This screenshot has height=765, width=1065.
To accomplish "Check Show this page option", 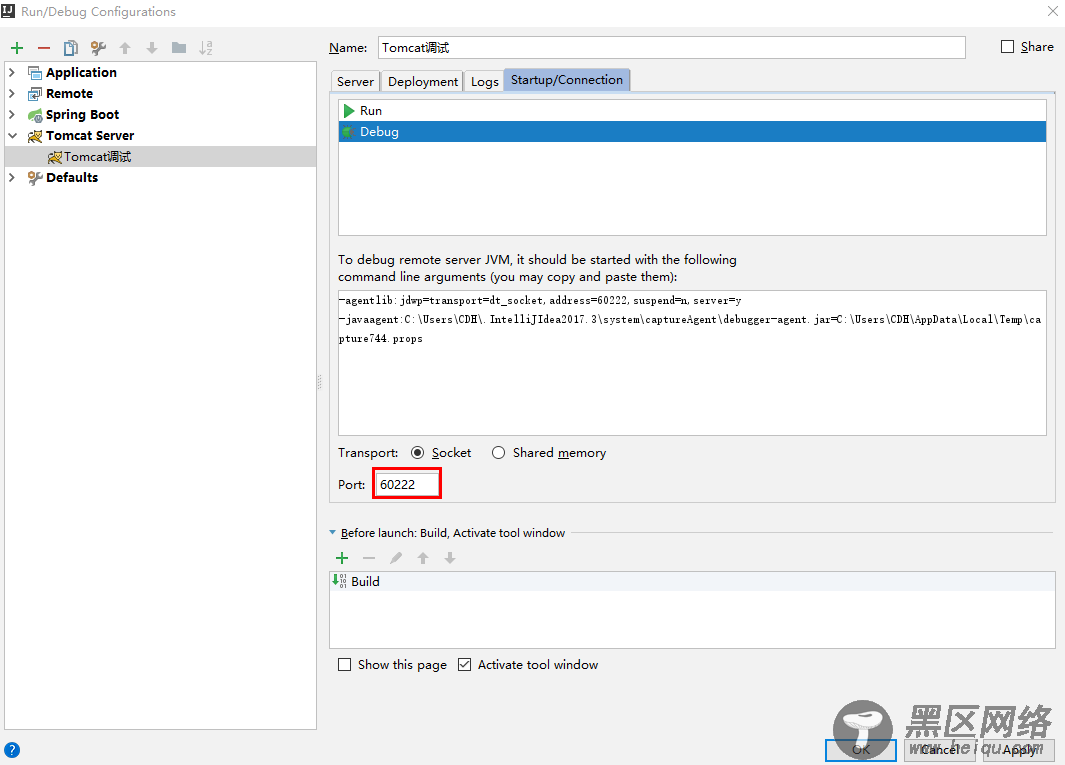I will (345, 664).
